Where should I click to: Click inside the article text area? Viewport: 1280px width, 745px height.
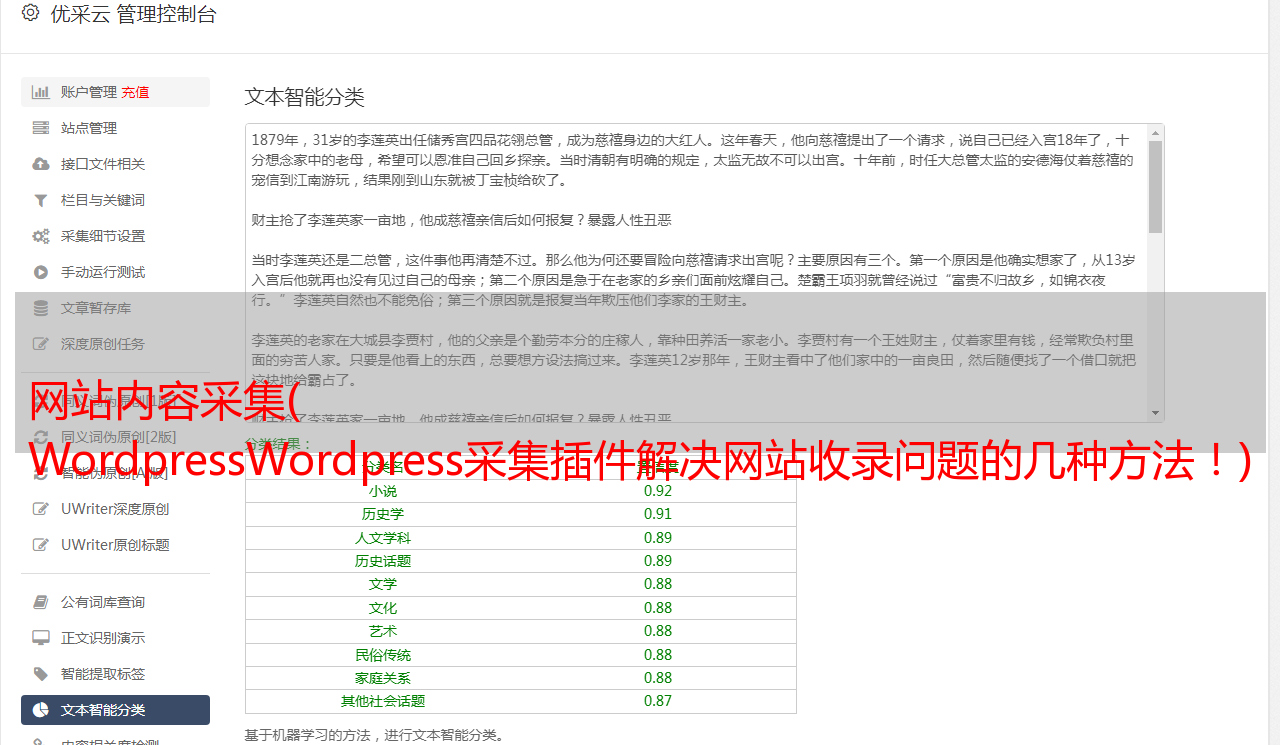coord(696,273)
